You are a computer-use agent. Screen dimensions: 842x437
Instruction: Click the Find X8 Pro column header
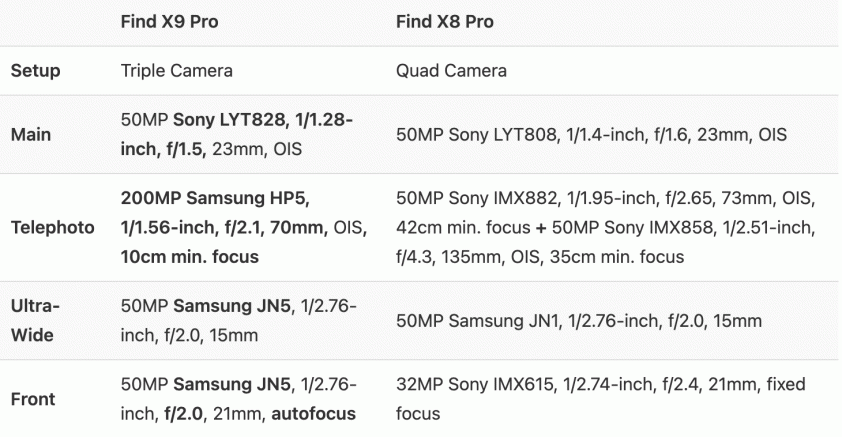(x=446, y=21)
